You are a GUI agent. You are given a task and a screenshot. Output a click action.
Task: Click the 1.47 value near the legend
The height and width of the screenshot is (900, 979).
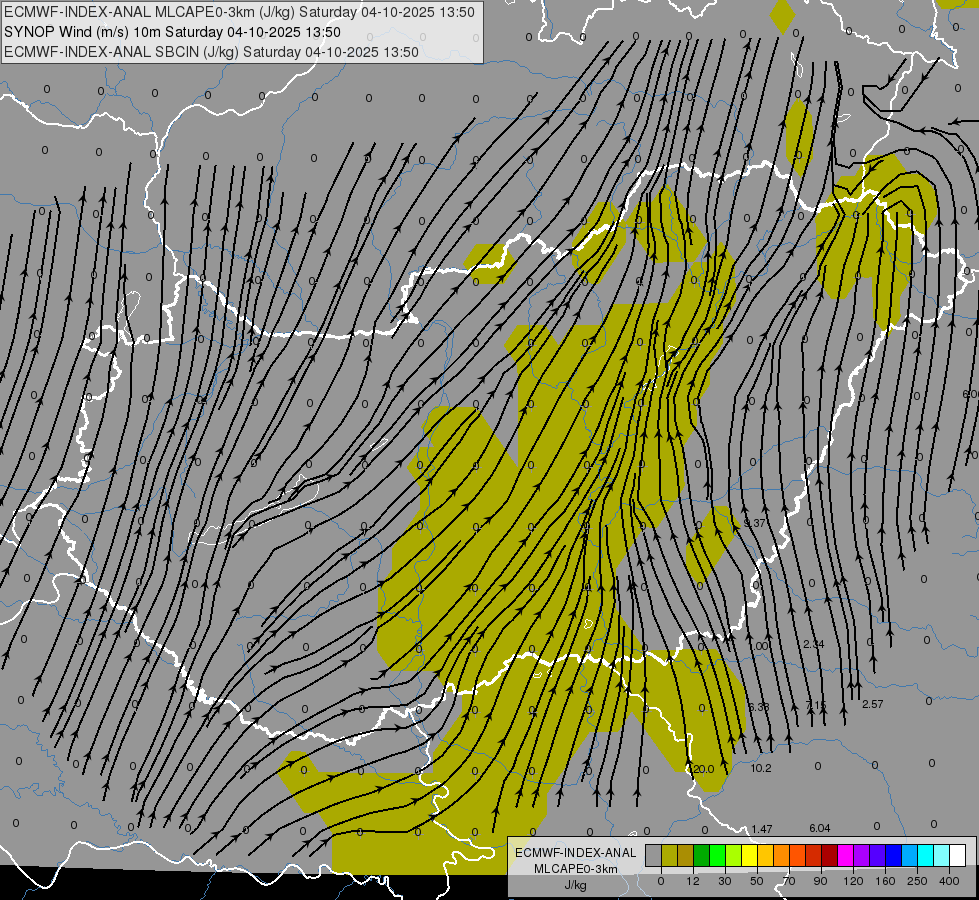pyautogui.click(x=762, y=829)
